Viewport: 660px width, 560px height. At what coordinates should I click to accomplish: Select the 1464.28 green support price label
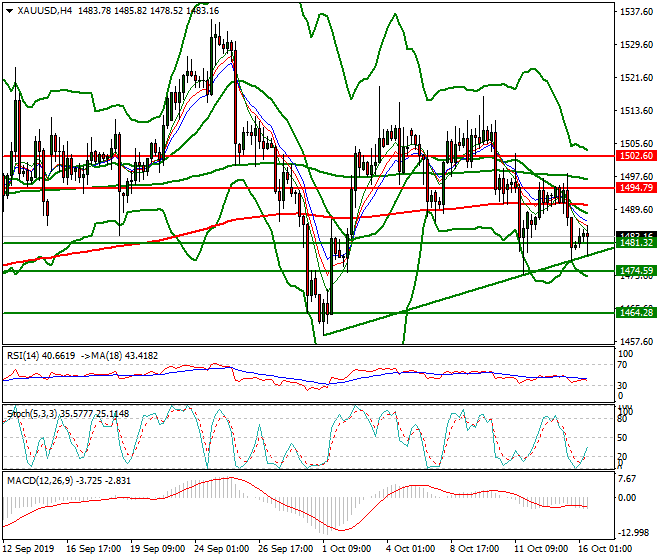(636, 312)
